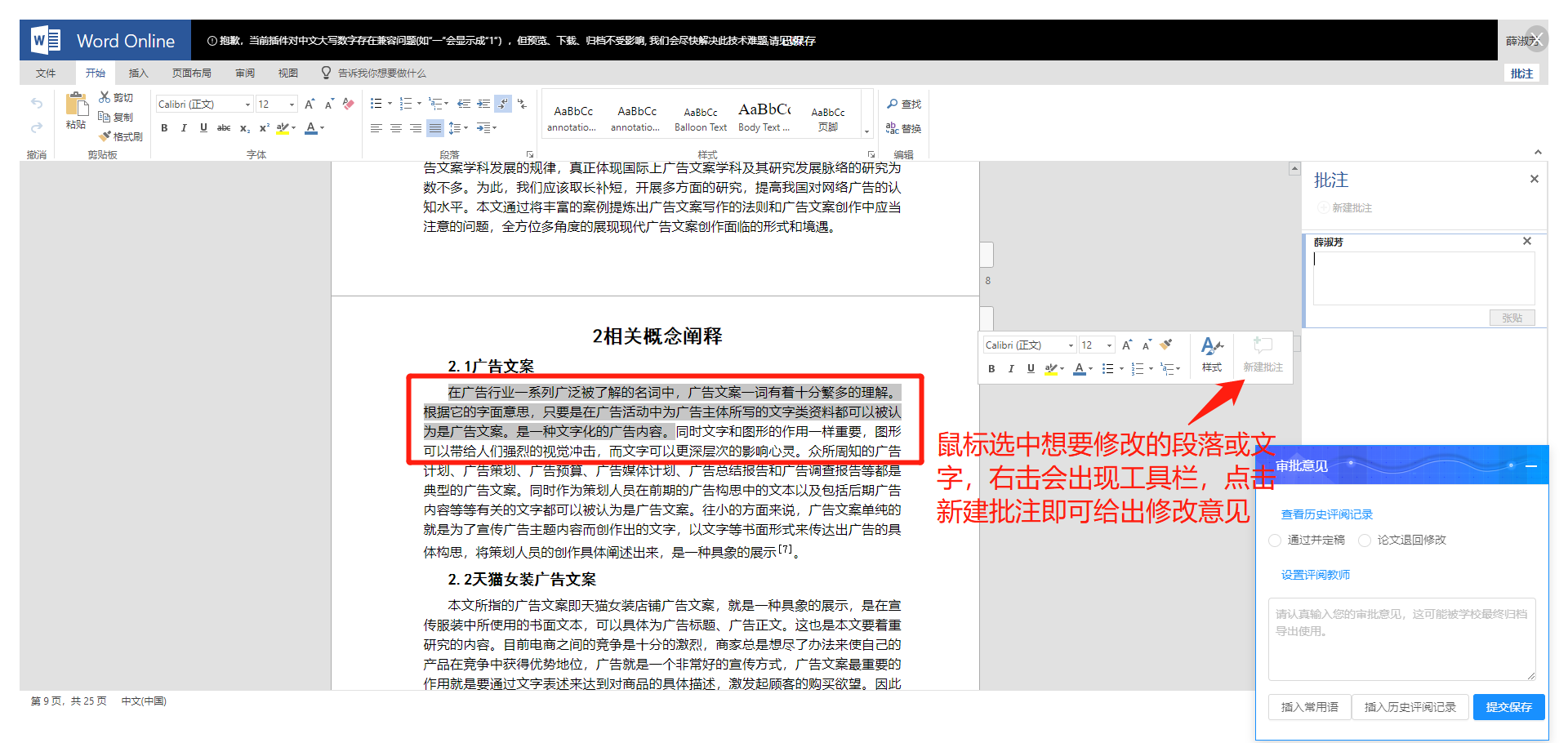Click the justify alignment icon in ribbon
This screenshot has height=743, width=1568.
(435, 128)
